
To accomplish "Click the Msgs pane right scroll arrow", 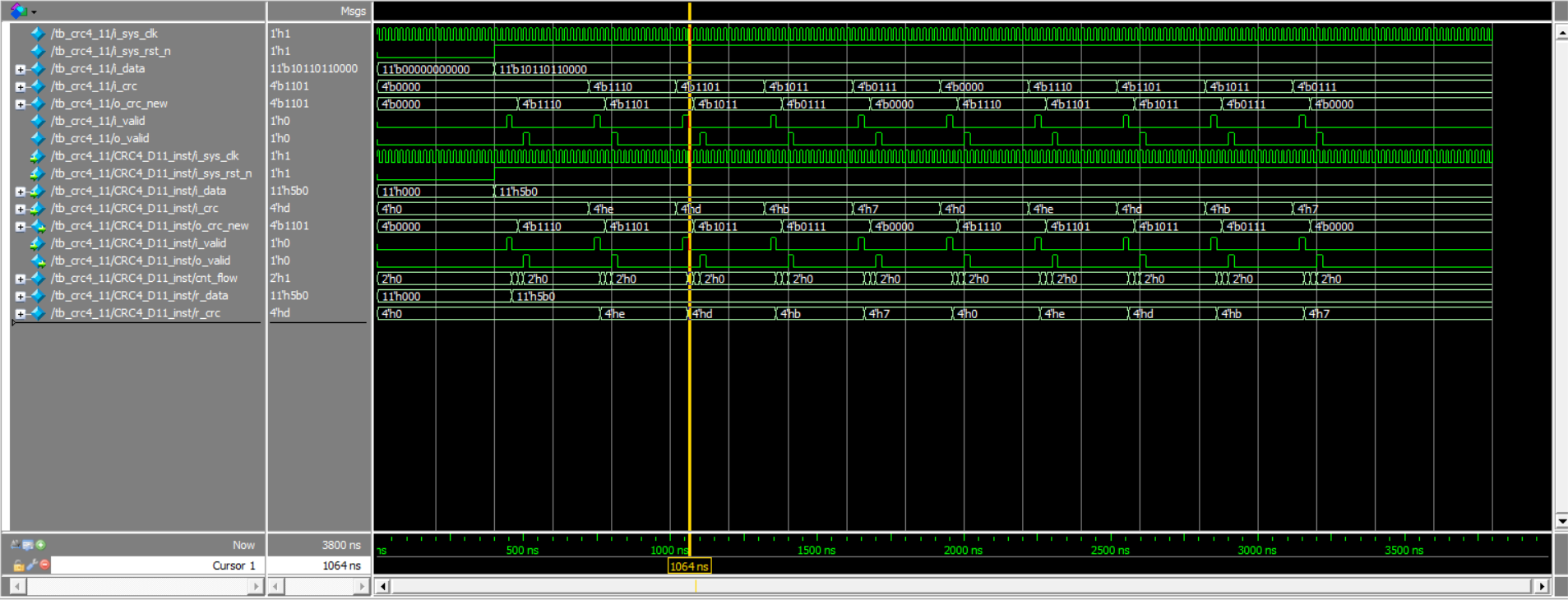I will [x=362, y=586].
